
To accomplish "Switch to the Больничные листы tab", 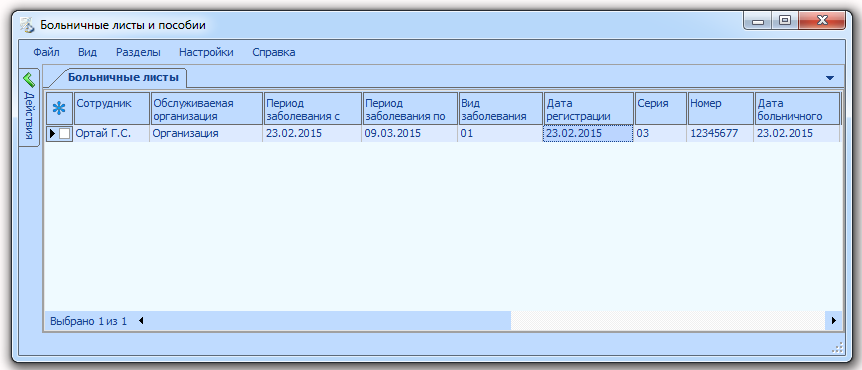I will [x=123, y=78].
